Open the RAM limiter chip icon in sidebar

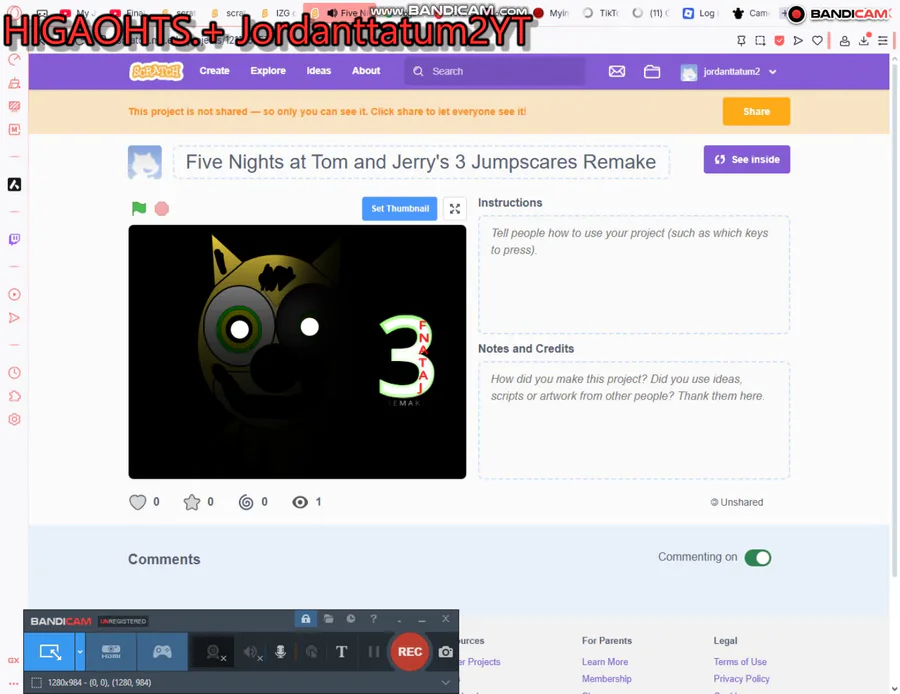(x=14, y=130)
